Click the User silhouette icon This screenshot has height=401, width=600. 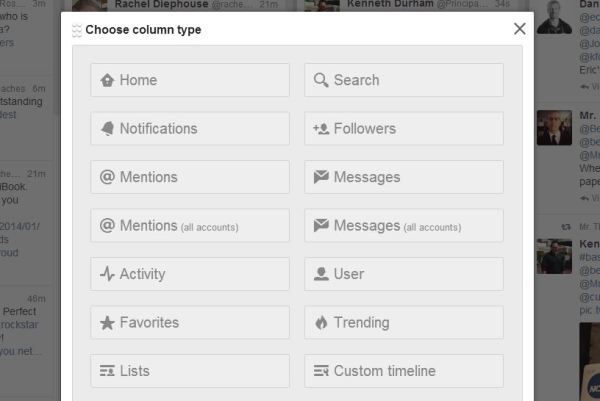click(321, 274)
